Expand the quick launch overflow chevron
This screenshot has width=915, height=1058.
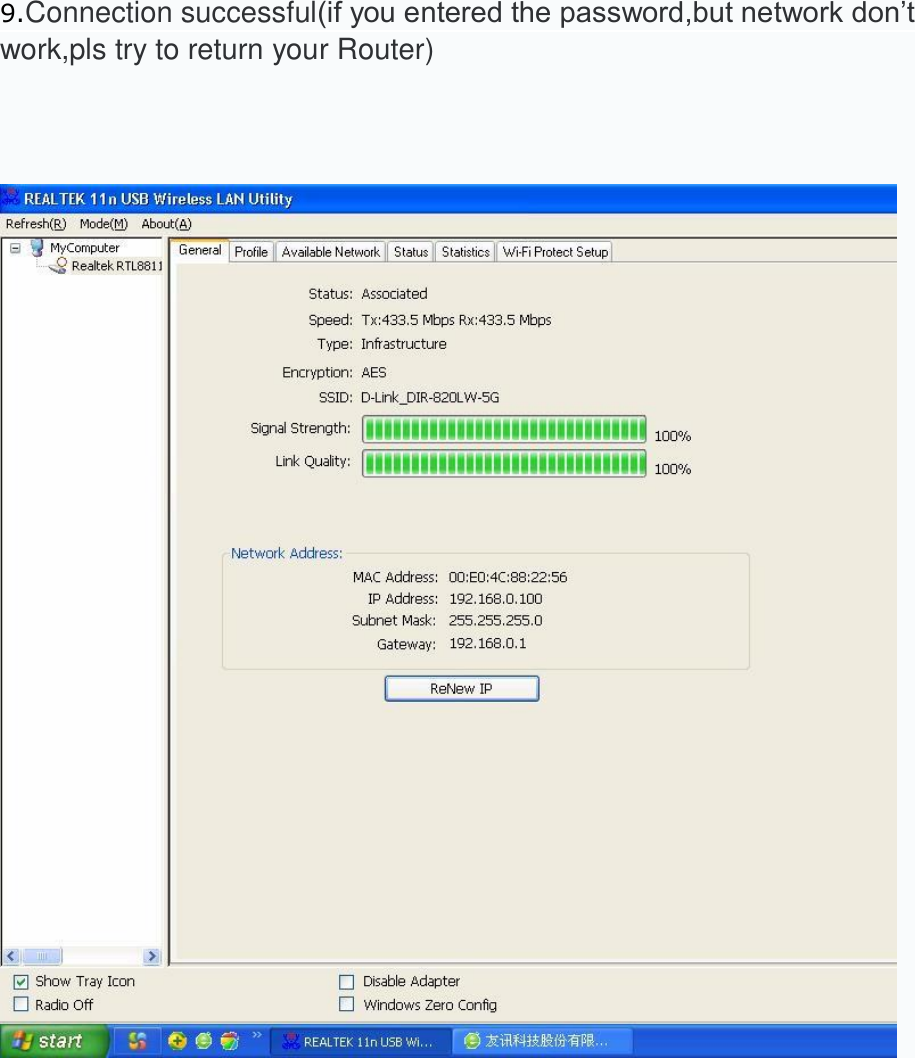257,1034
